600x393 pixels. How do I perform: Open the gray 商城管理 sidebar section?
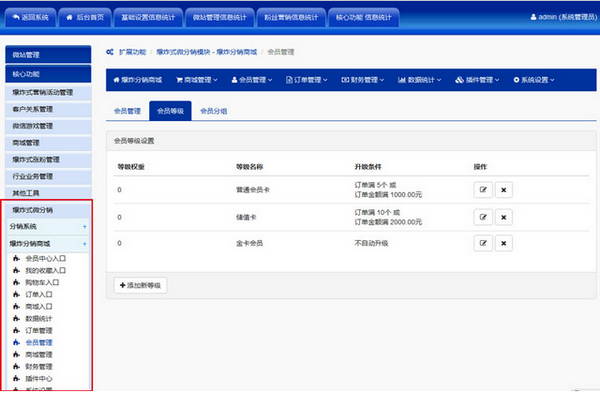point(48,143)
